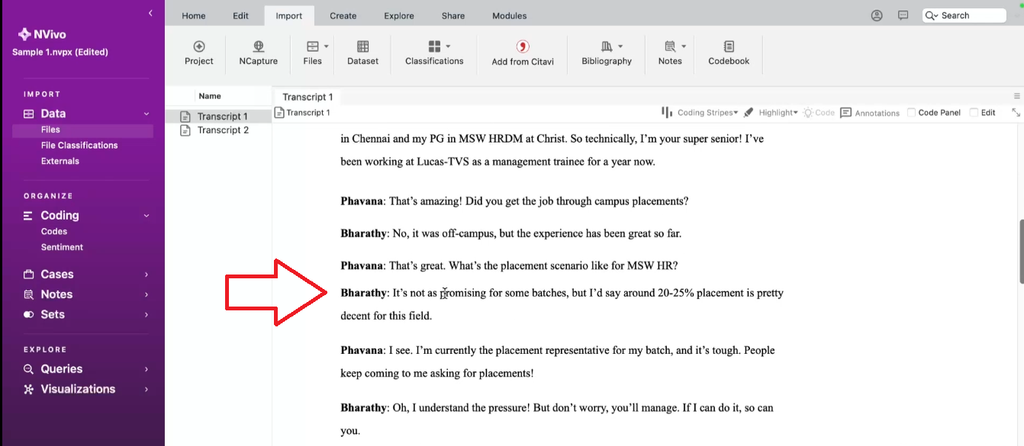
Task: Collapse the purple navigation sidebar
Action: click(151, 13)
